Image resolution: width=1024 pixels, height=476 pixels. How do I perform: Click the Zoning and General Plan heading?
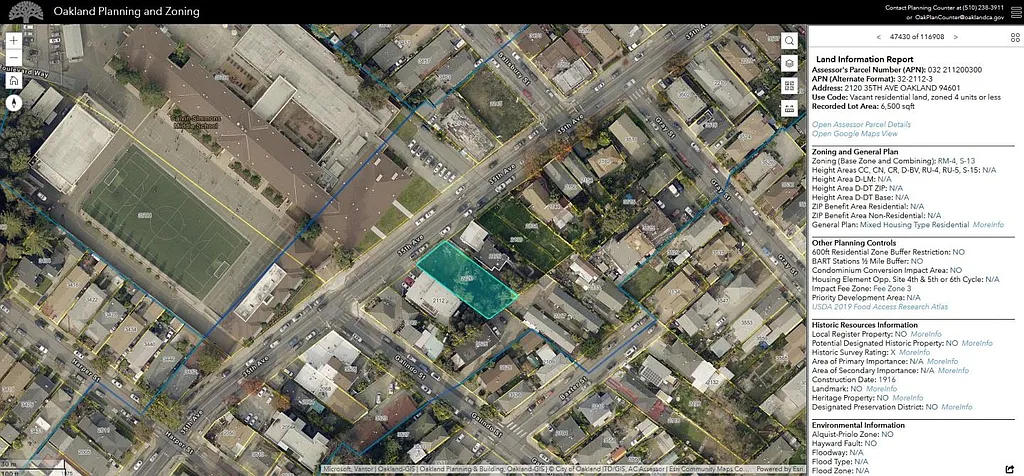tap(852, 151)
